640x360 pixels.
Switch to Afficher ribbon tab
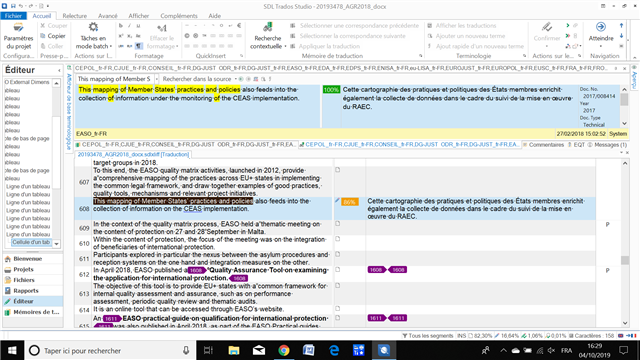[x=139, y=16]
